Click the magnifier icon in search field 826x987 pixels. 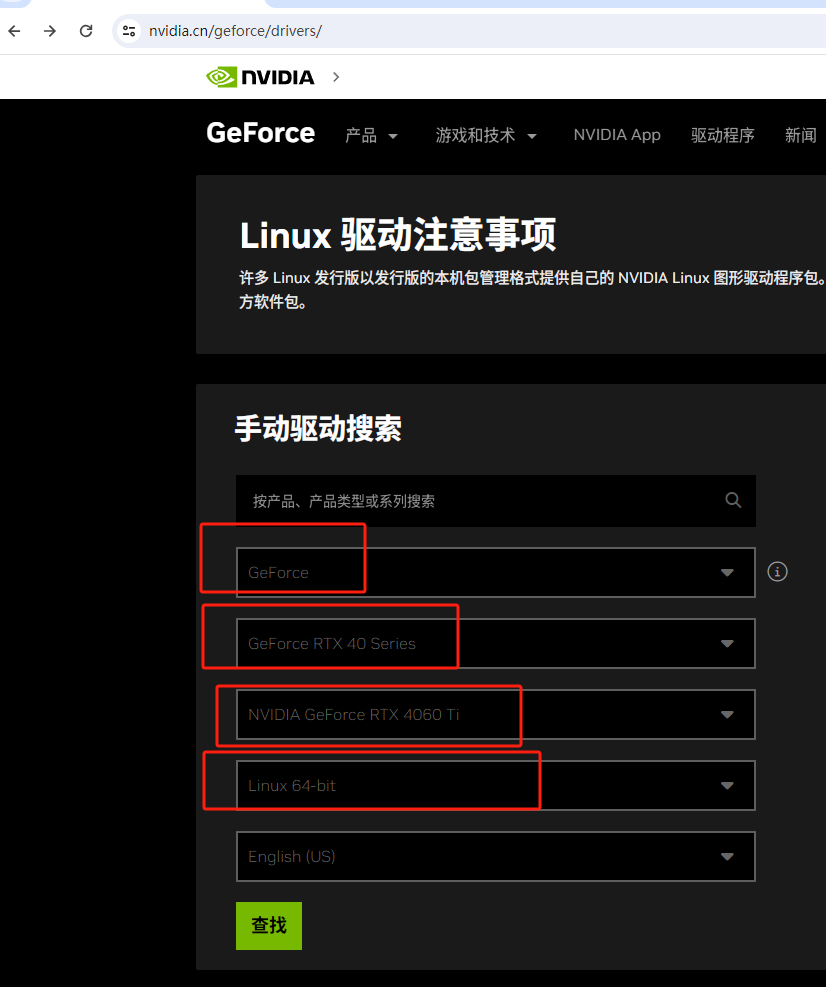tap(733, 500)
